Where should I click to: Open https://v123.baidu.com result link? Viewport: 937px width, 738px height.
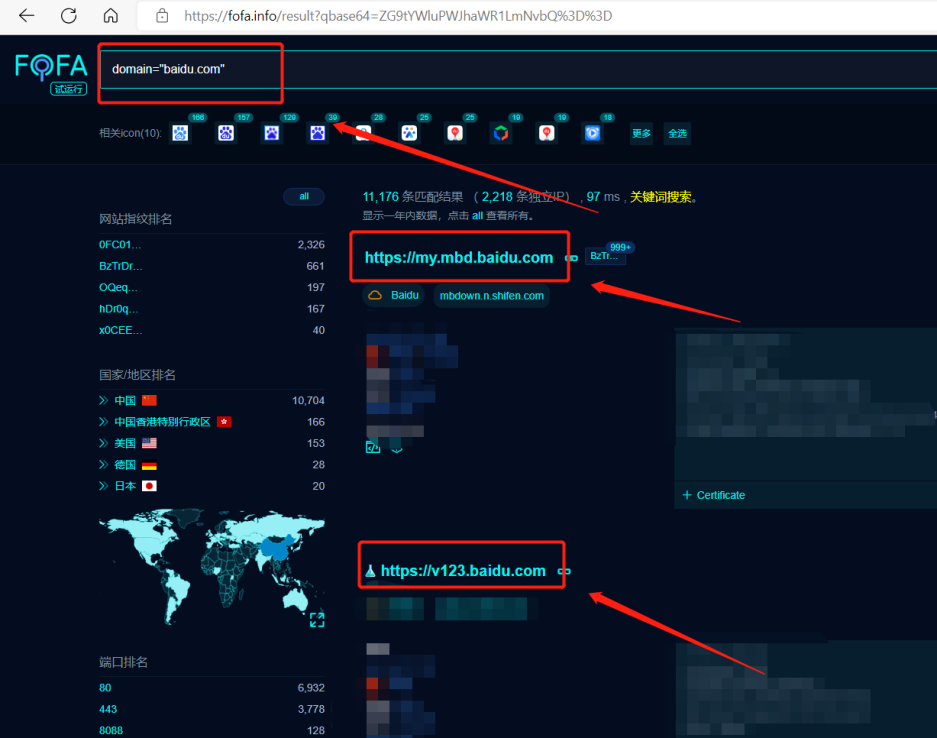463,571
